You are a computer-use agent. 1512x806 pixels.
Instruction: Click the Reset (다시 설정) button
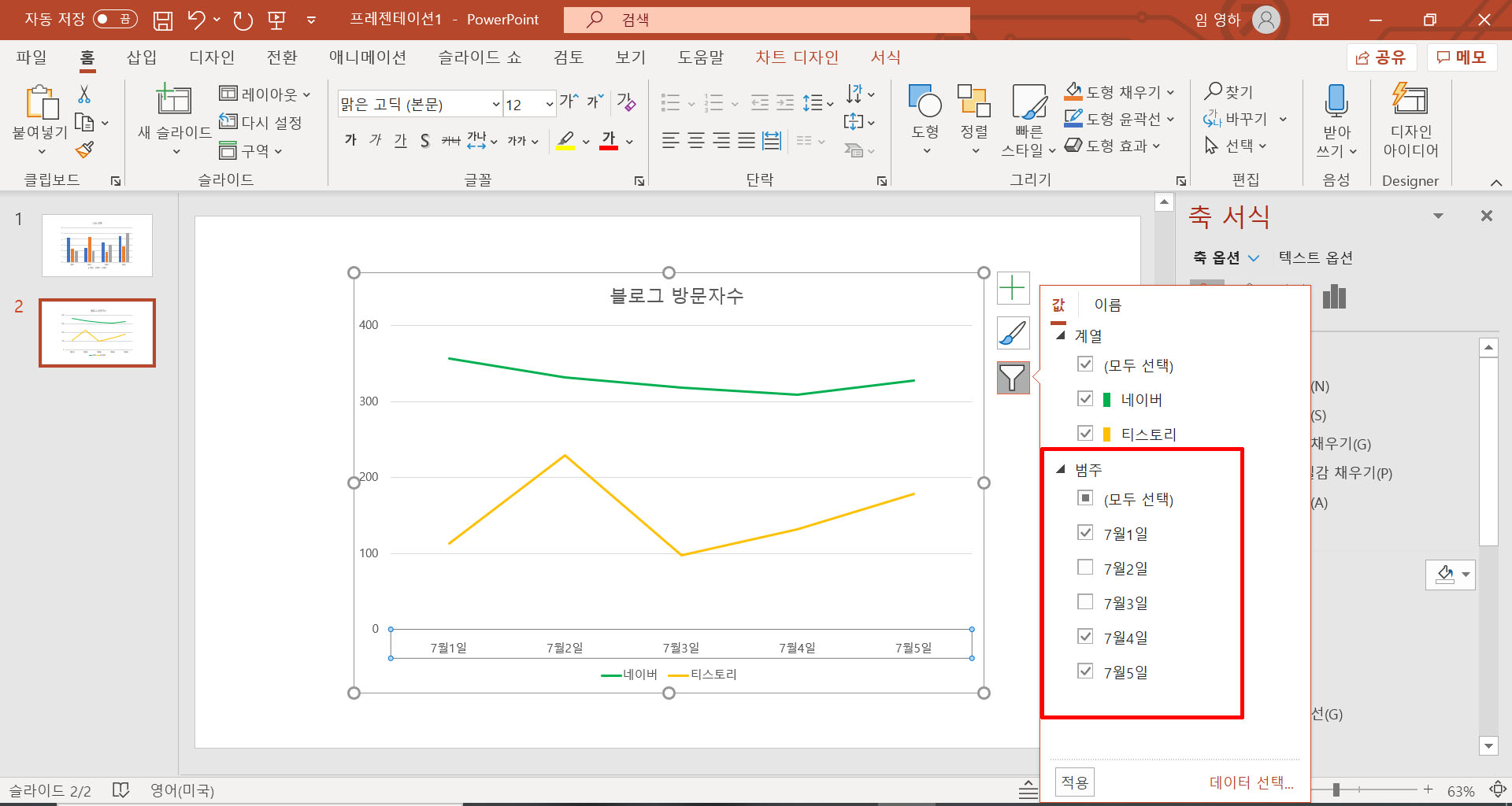tap(261, 122)
